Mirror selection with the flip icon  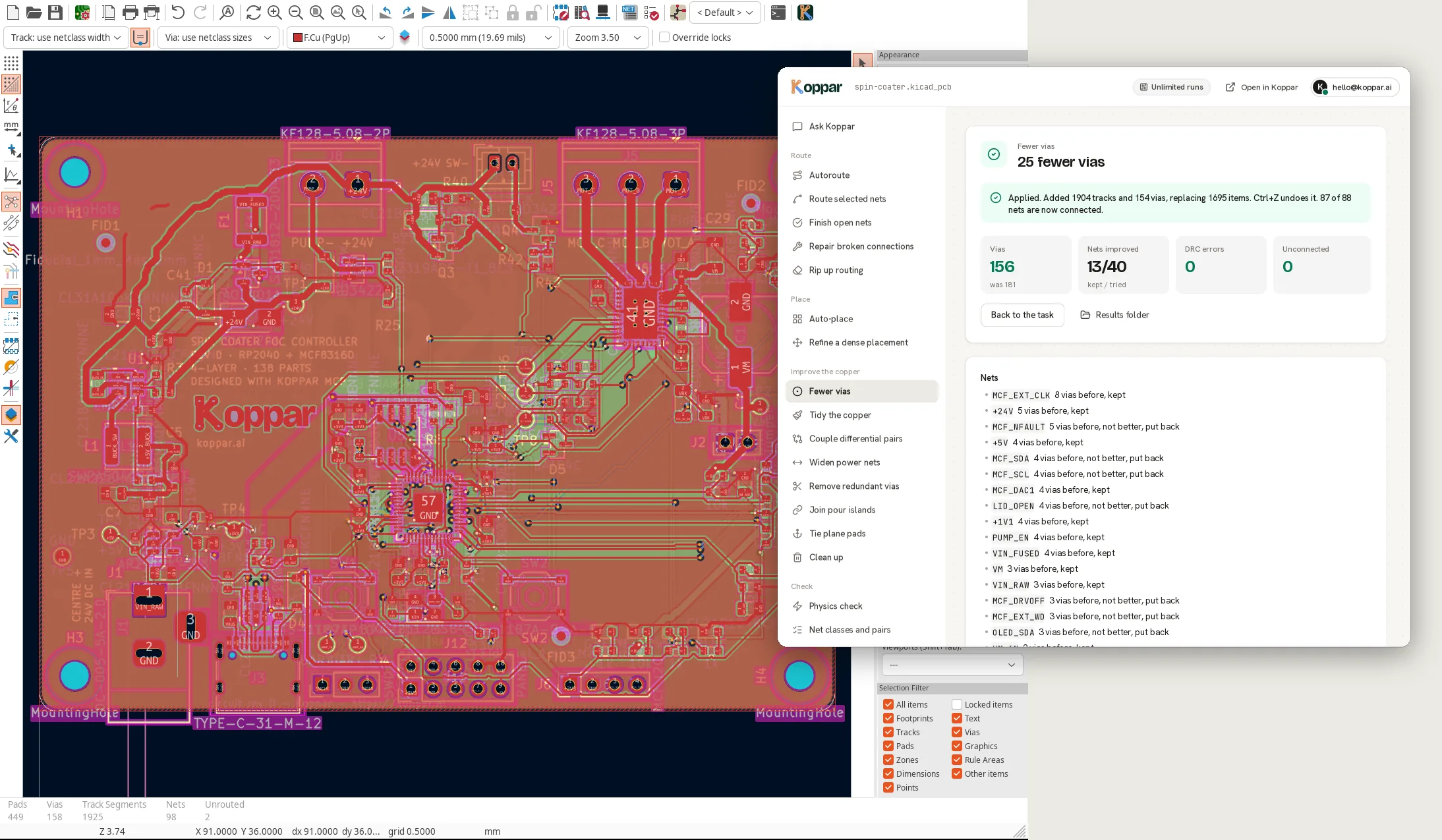point(449,13)
